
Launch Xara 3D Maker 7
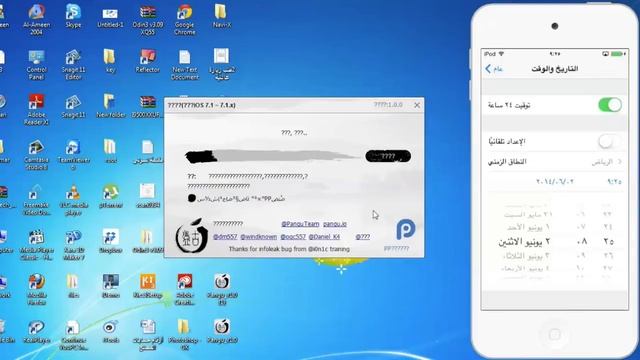click(x=73, y=245)
